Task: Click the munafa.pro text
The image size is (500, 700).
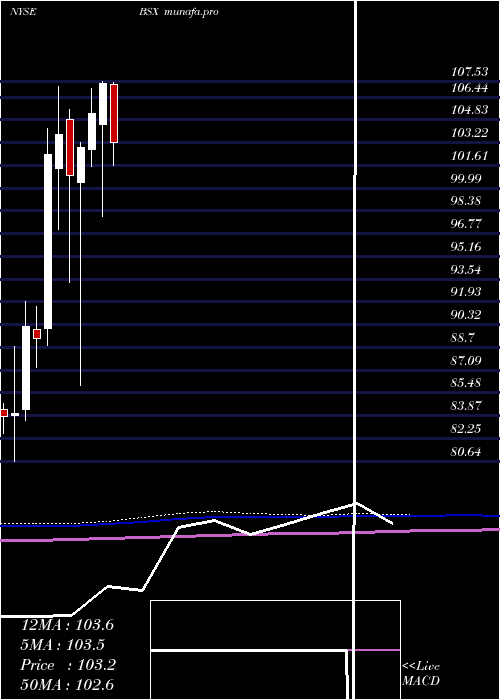Action: click(191, 12)
